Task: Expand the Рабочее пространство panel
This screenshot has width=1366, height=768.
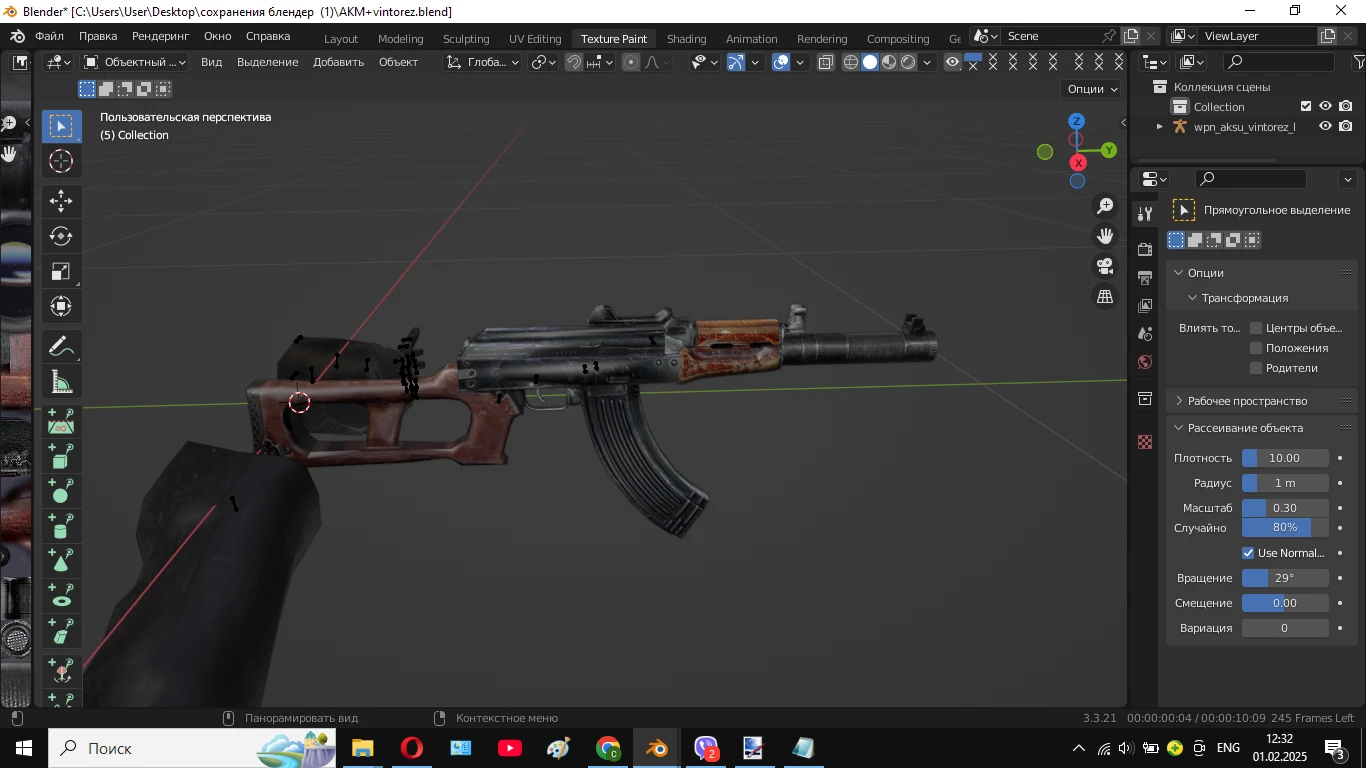Action: (1247, 401)
